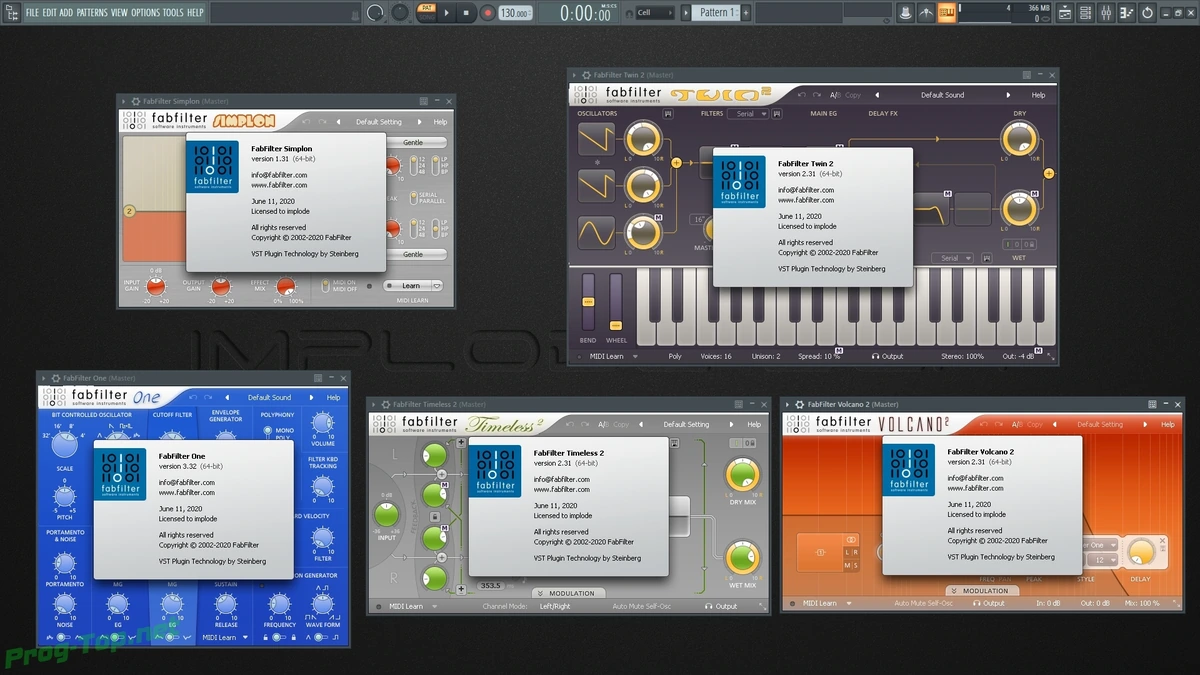Open the VIEW menu

point(119,13)
